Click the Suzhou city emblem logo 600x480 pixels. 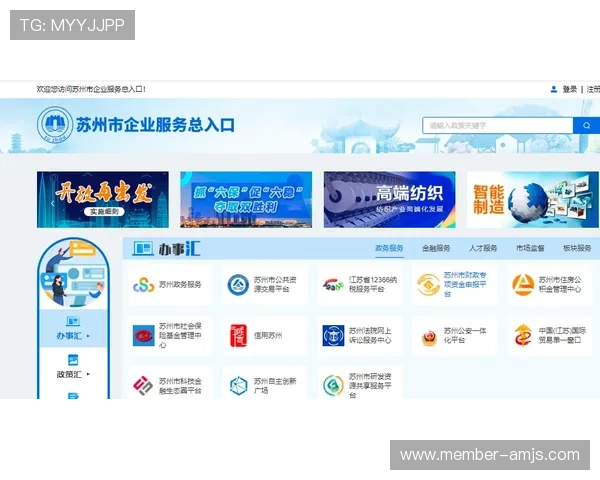[x=55, y=124]
